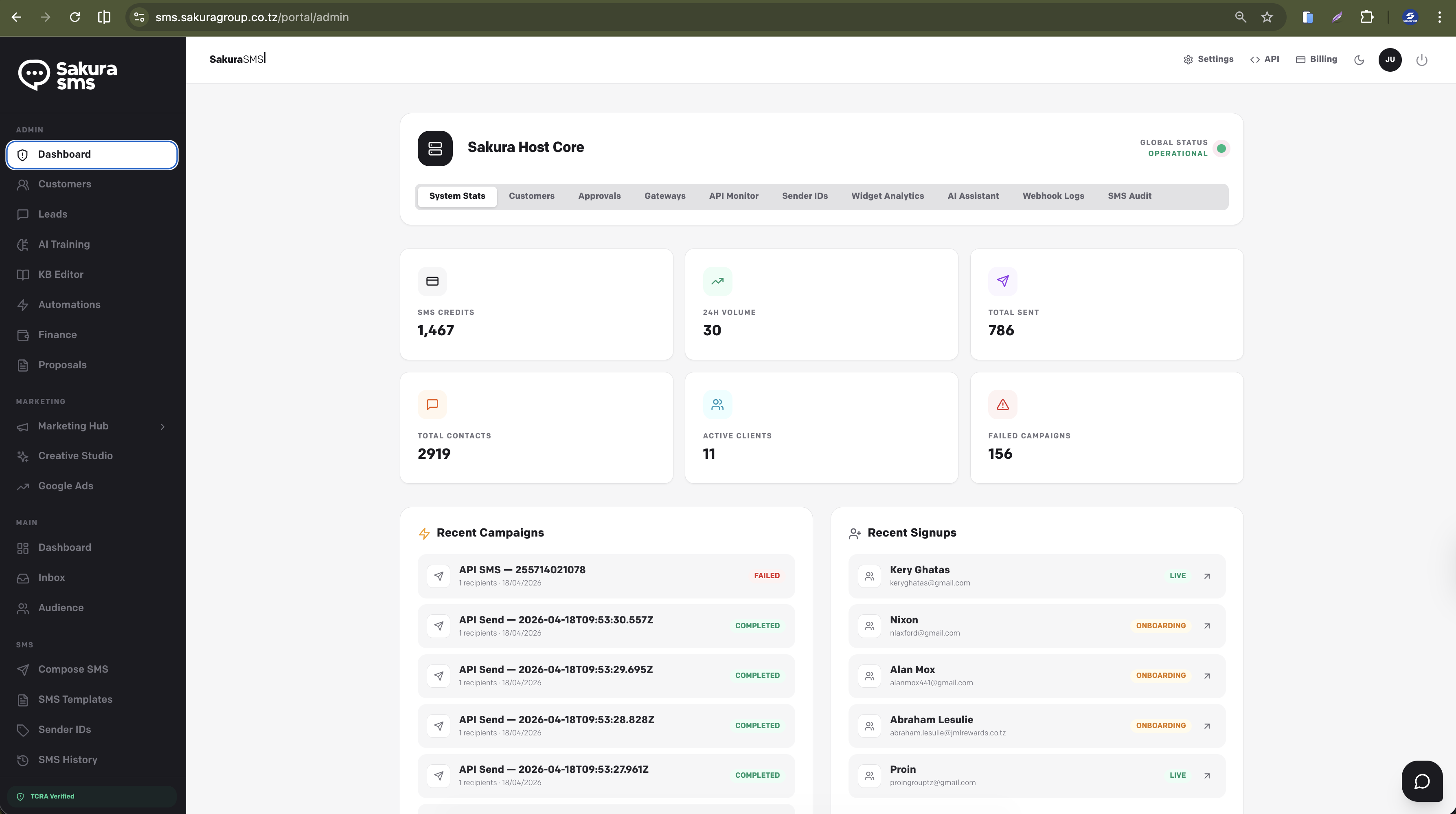Viewport: 1456px width, 814px height.
Task: Select the Creative Studio sidebar icon
Action: [23, 456]
